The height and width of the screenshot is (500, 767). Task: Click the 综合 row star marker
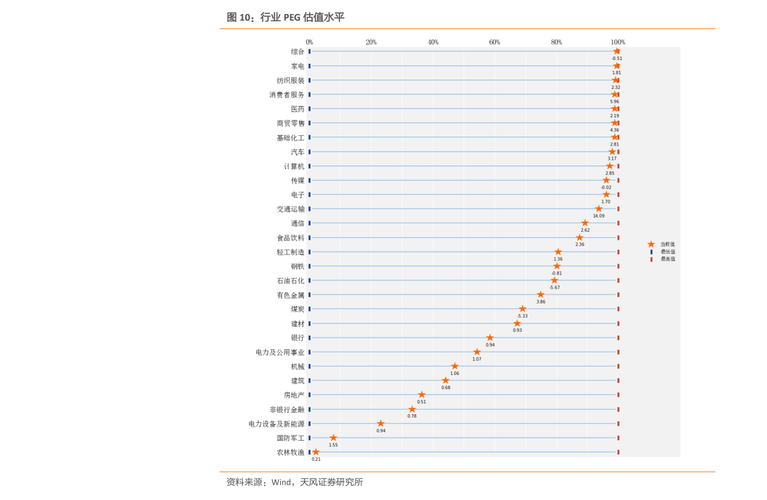point(617,51)
